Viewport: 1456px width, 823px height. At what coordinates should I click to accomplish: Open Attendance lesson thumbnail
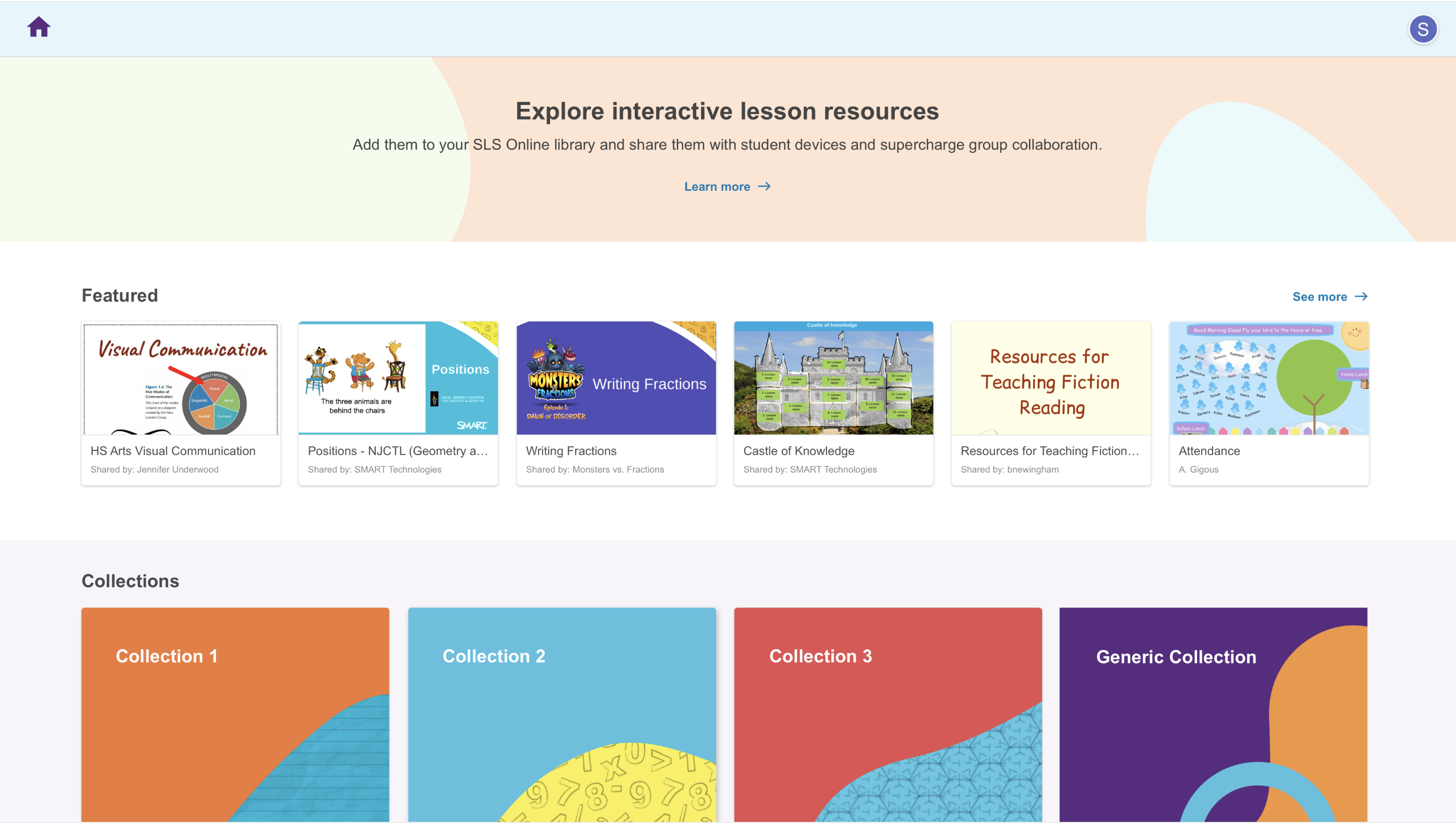pos(1269,378)
